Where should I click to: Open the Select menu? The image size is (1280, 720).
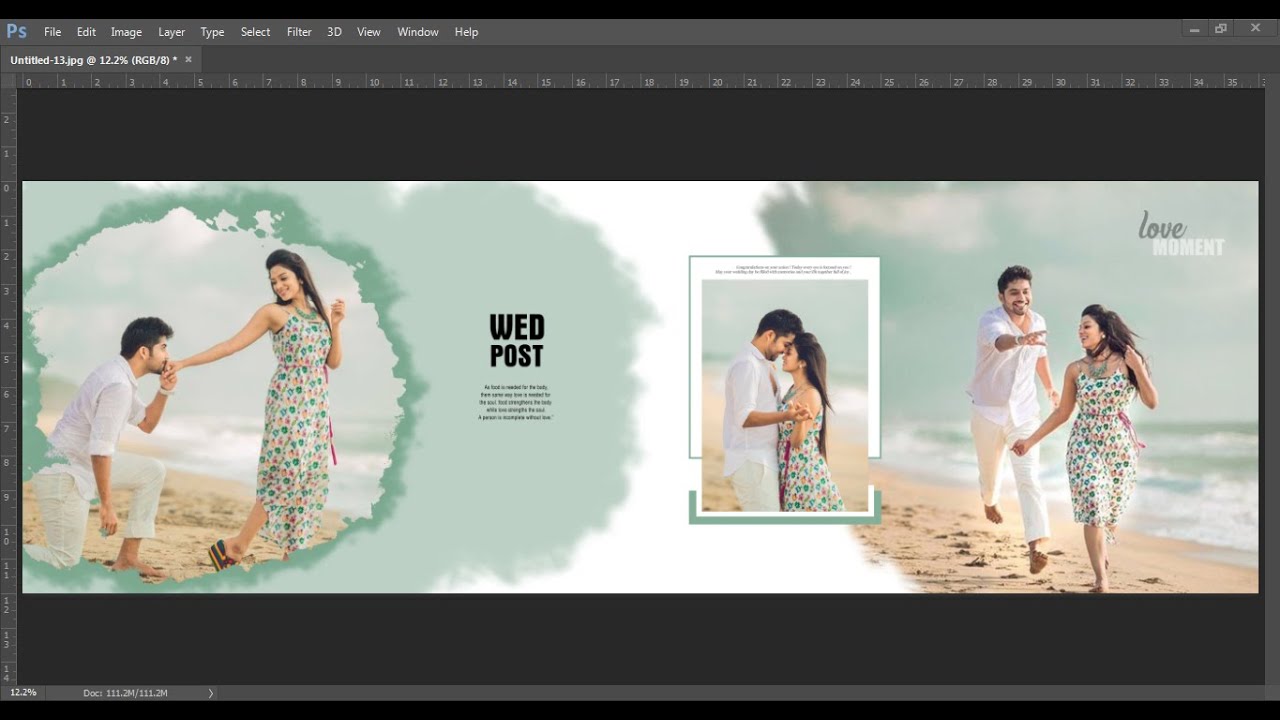click(255, 32)
